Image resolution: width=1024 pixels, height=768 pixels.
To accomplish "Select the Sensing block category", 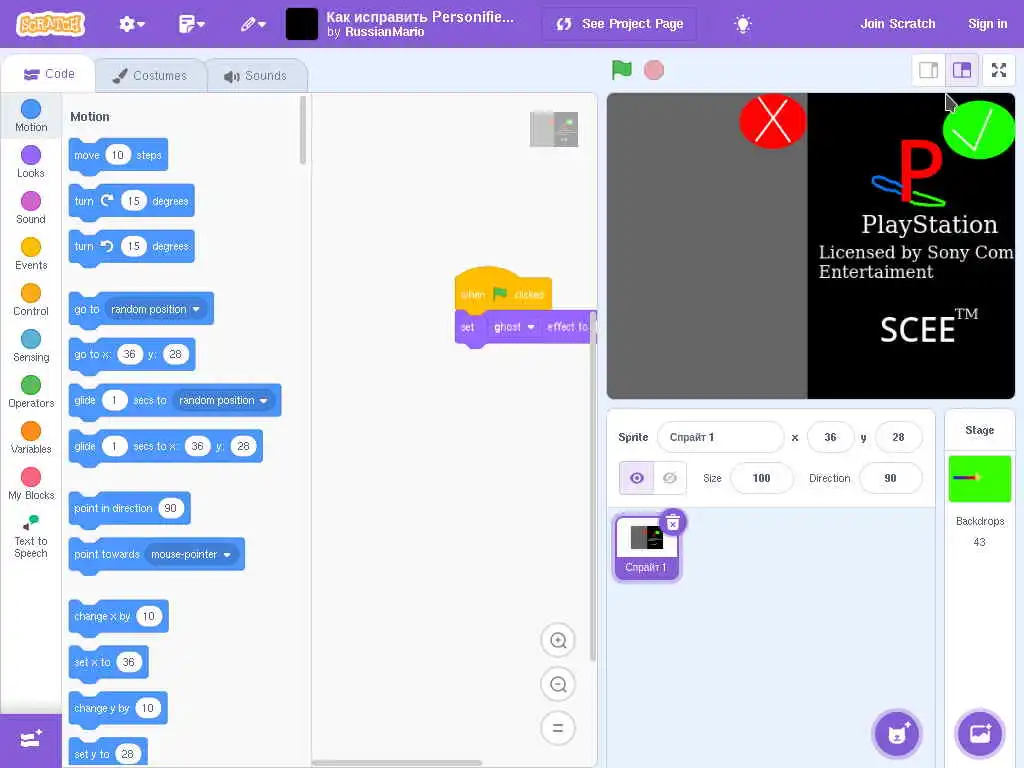I will click(x=31, y=345).
